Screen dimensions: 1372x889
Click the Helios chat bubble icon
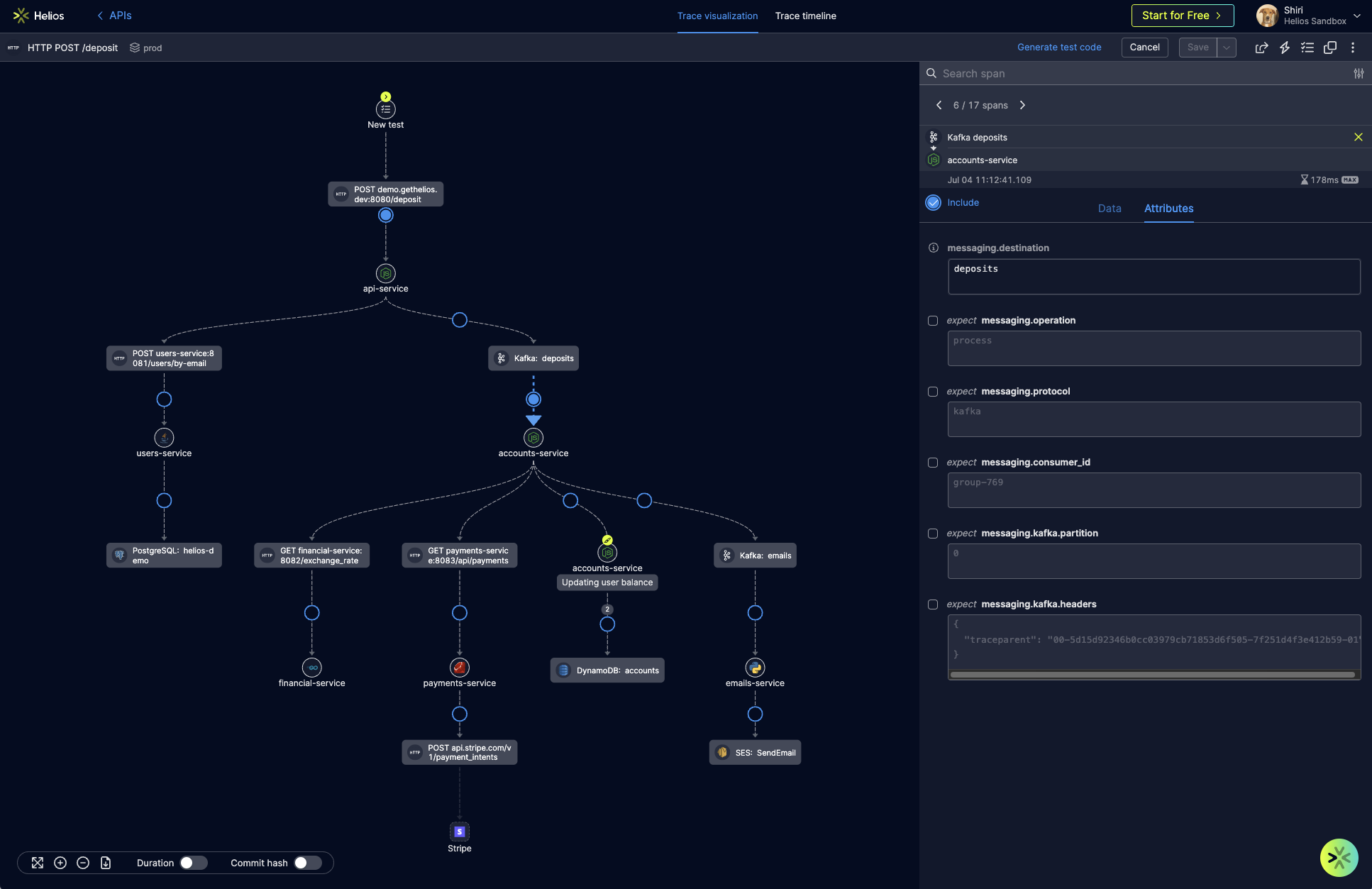[1339, 858]
